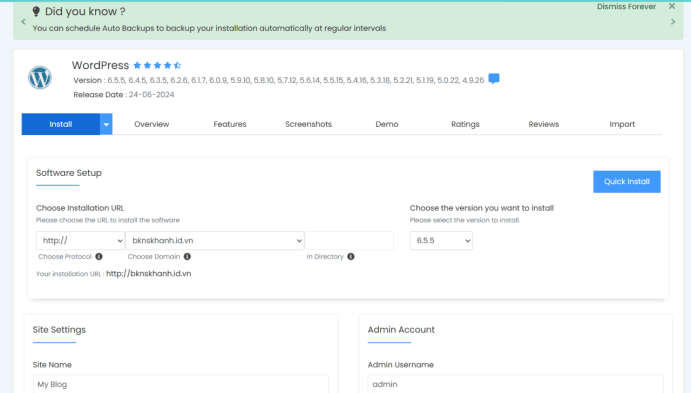The image size is (691, 393).
Task: Go to next tip with right arrow
Action: [673, 21]
